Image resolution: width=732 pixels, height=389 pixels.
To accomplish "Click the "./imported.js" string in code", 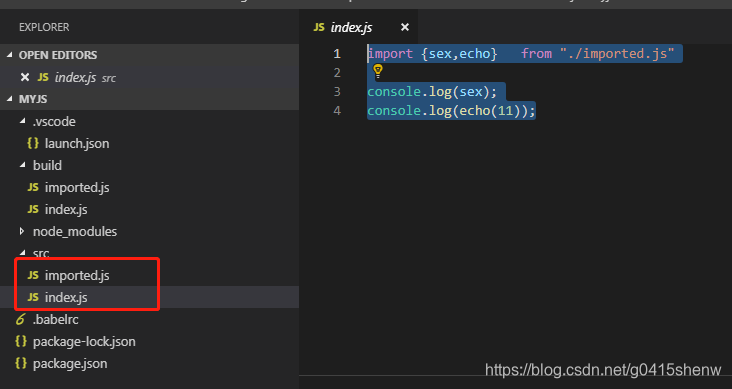I will pos(617,54).
